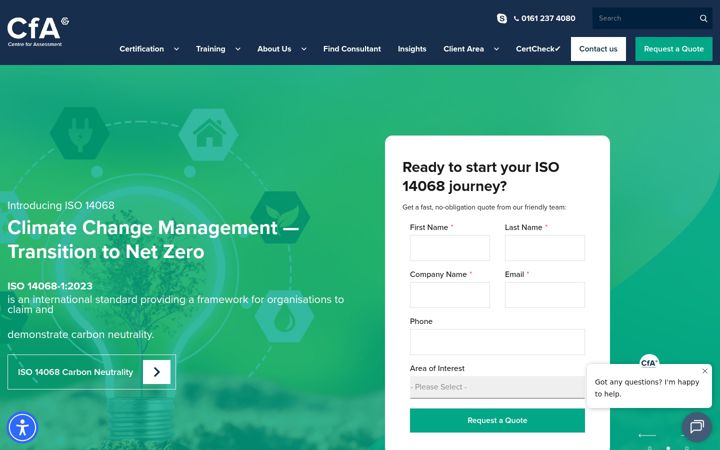Image resolution: width=720 pixels, height=450 pixels.
Task: Expand the Training menu chevron
Action: pyautogui.click(x=238, y=49)
